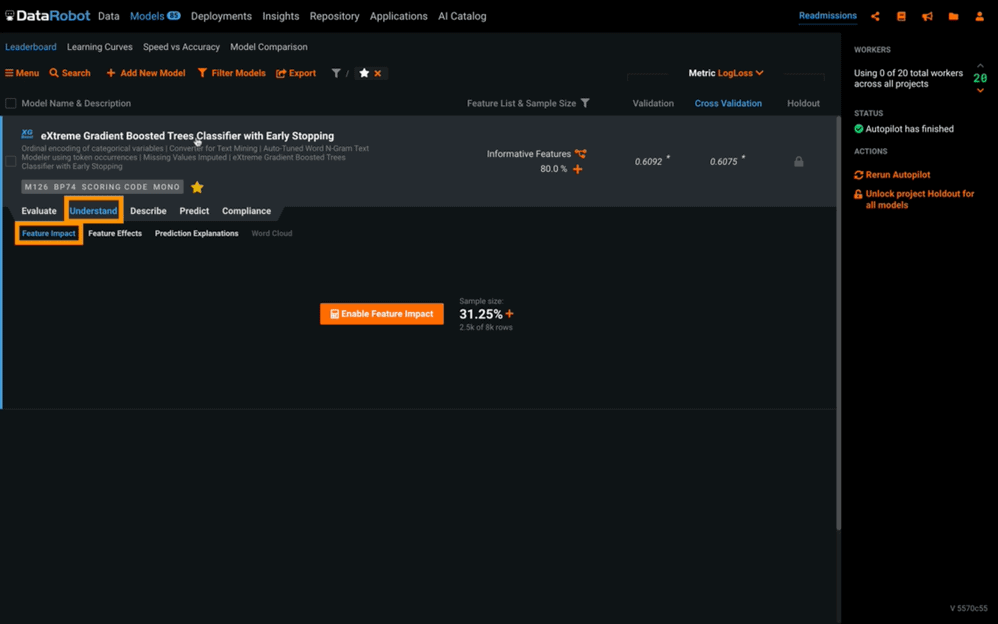Click the validation score 0.6092
Image resolution: width=998 pixels, height=624 pixels.
(649, 162)
